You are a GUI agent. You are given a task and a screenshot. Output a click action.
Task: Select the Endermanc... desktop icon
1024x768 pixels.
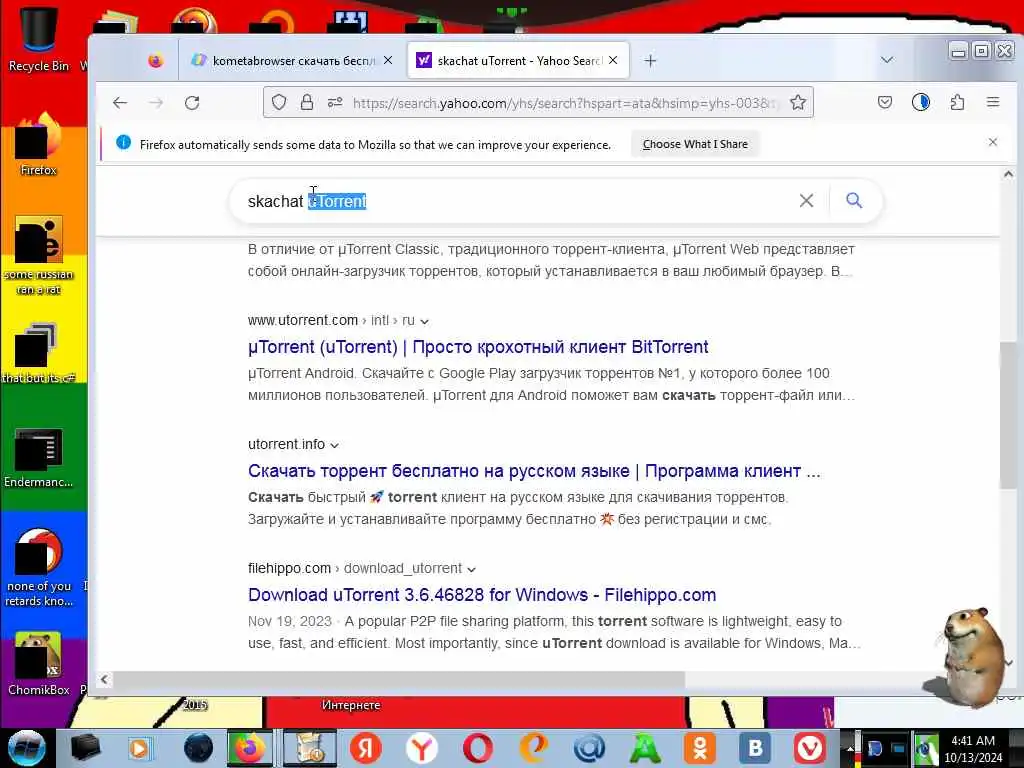[x=39, y=458]
